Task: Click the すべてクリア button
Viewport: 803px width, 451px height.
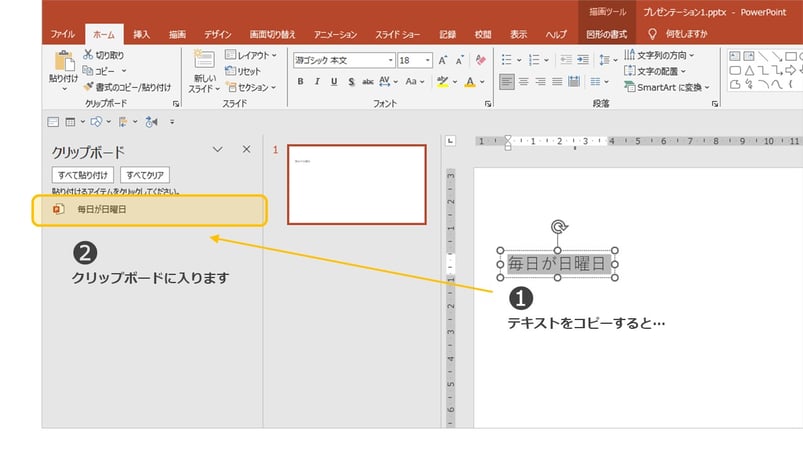Action: click(x=145, y=175)
